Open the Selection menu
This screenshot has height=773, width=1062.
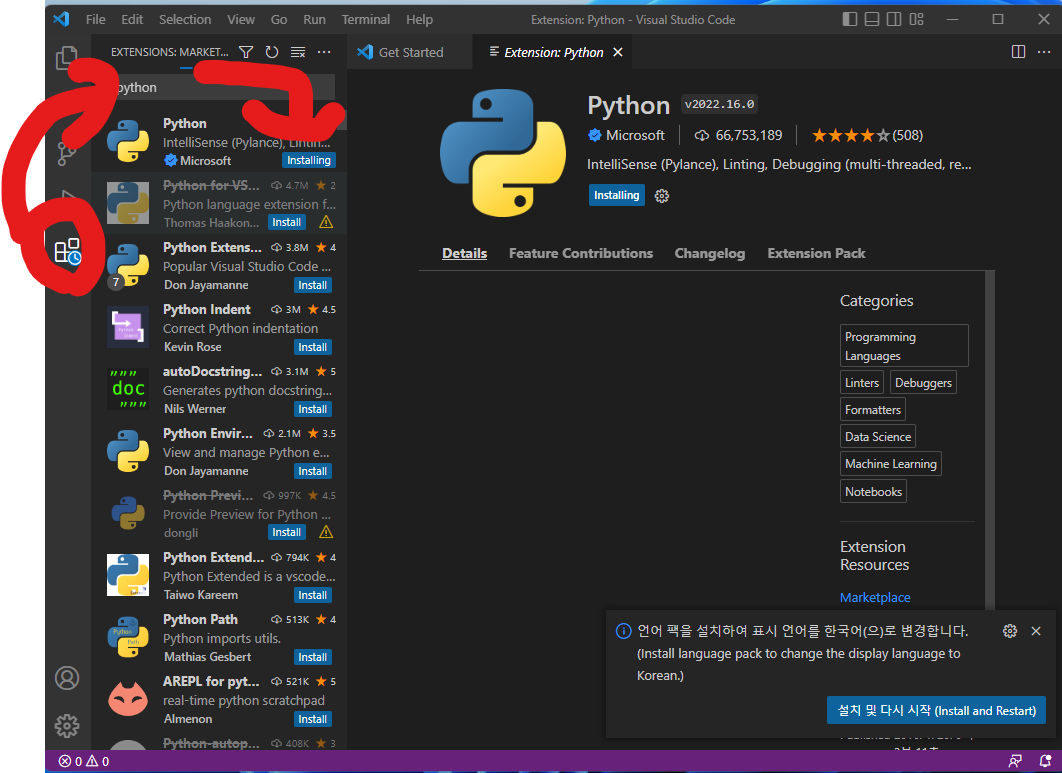click(x=185, y=20)
